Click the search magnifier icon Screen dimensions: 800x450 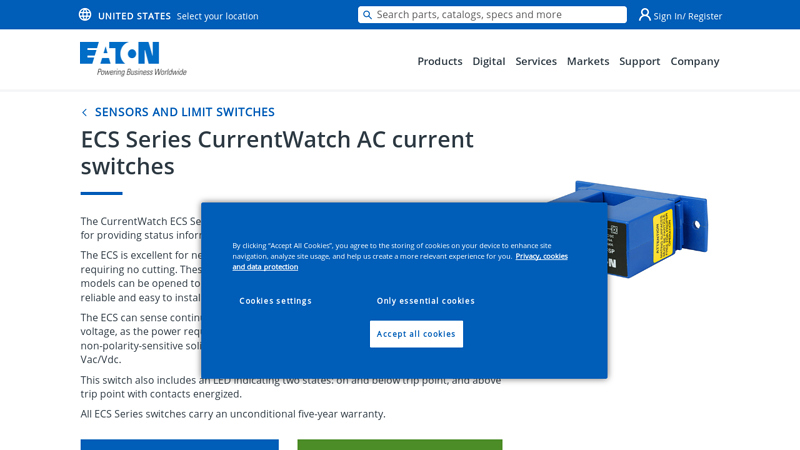367,15
